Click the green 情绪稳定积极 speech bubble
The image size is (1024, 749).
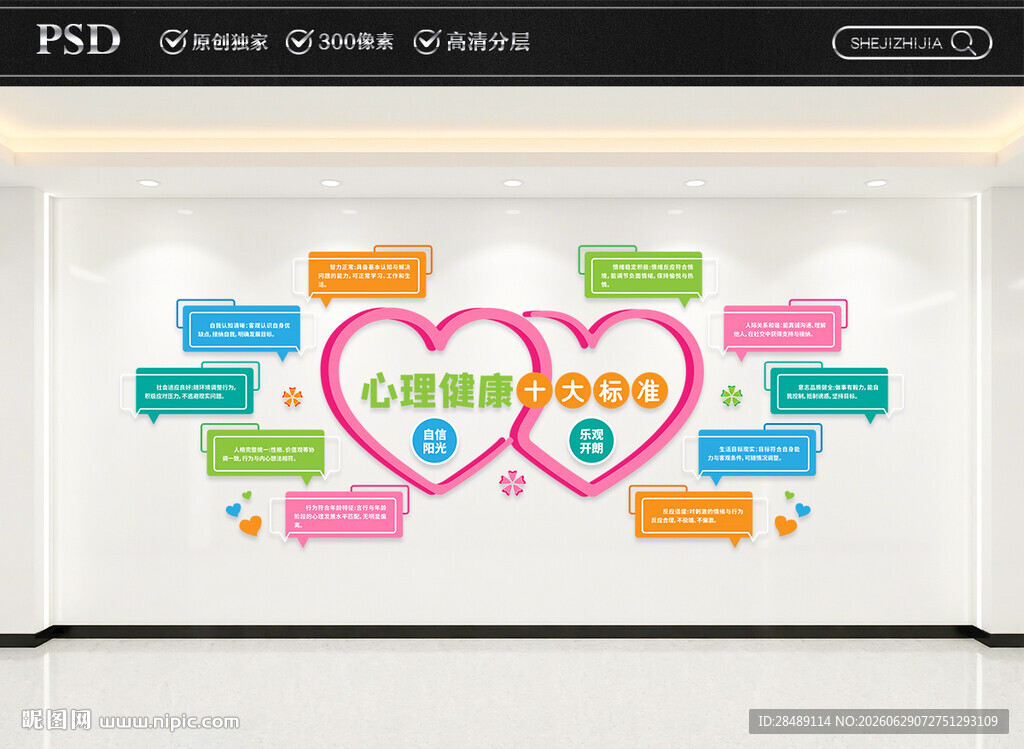(x=643, y=276)
